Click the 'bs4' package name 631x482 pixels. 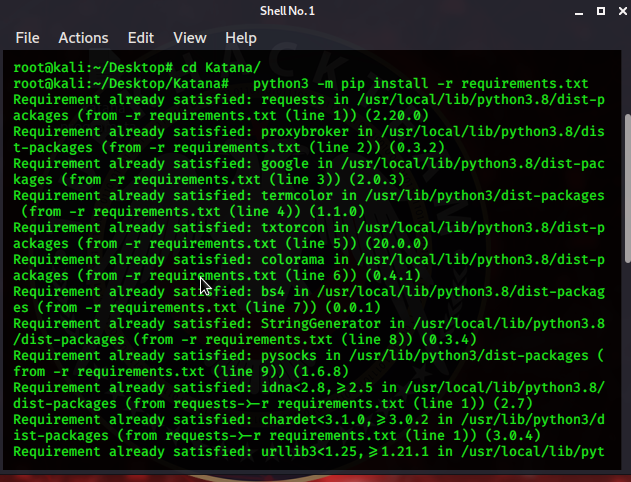273,291
